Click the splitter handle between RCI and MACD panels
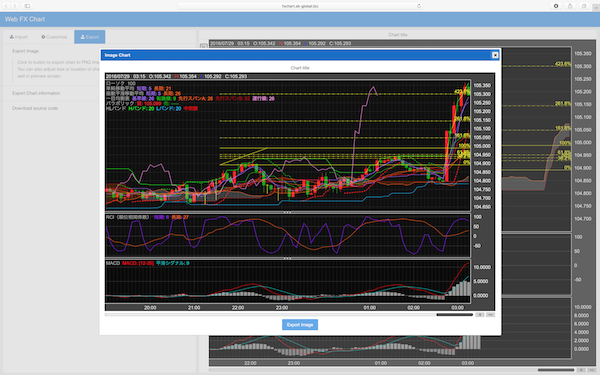This screenshot has height=375, width=600. (287, 258)
